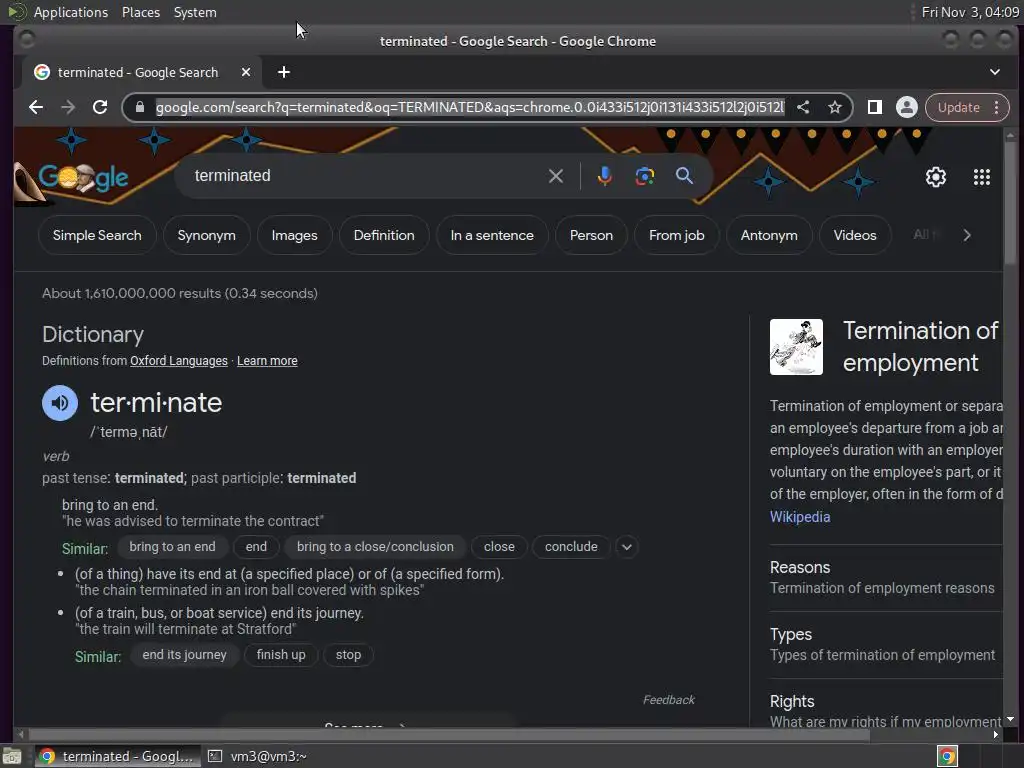Open the Rights section
Viewport: 1024px width, 768px height.
tap(886, 711)
